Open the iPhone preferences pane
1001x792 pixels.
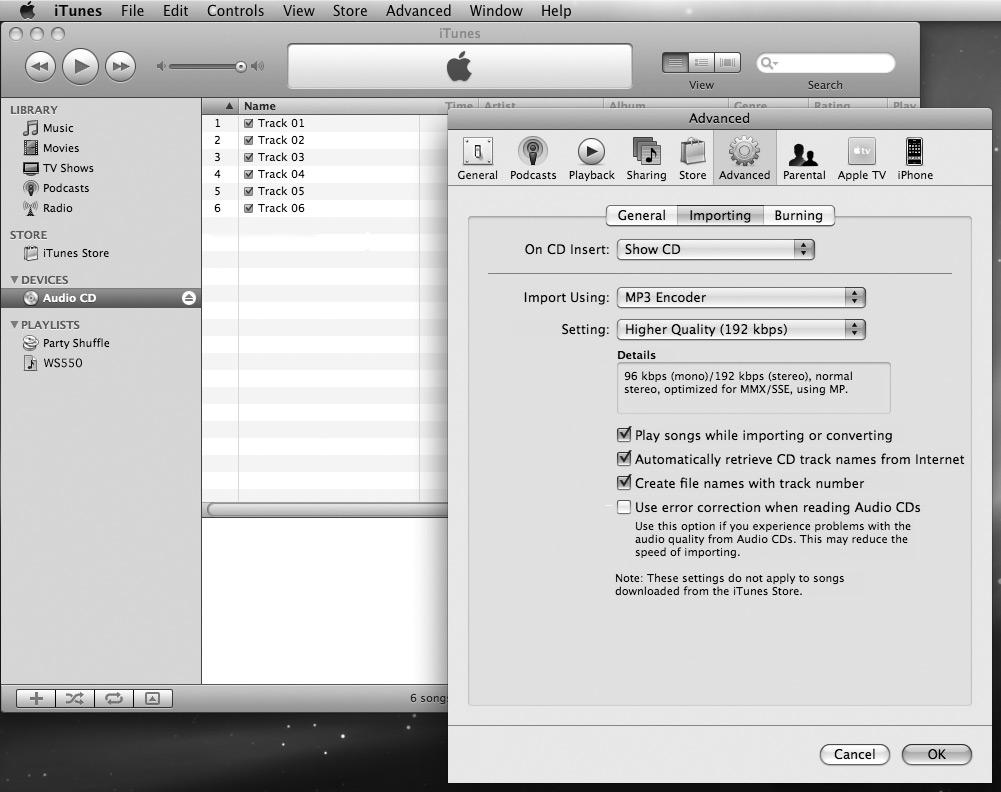[915, 158]
